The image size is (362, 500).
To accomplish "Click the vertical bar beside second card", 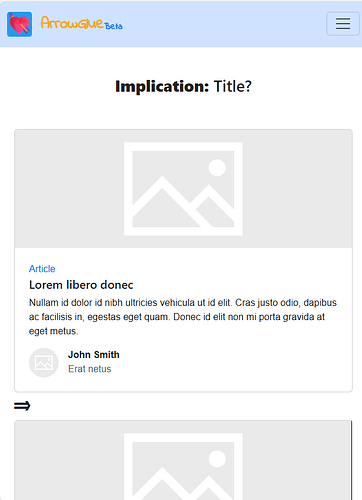I will [x=351, y=460].
